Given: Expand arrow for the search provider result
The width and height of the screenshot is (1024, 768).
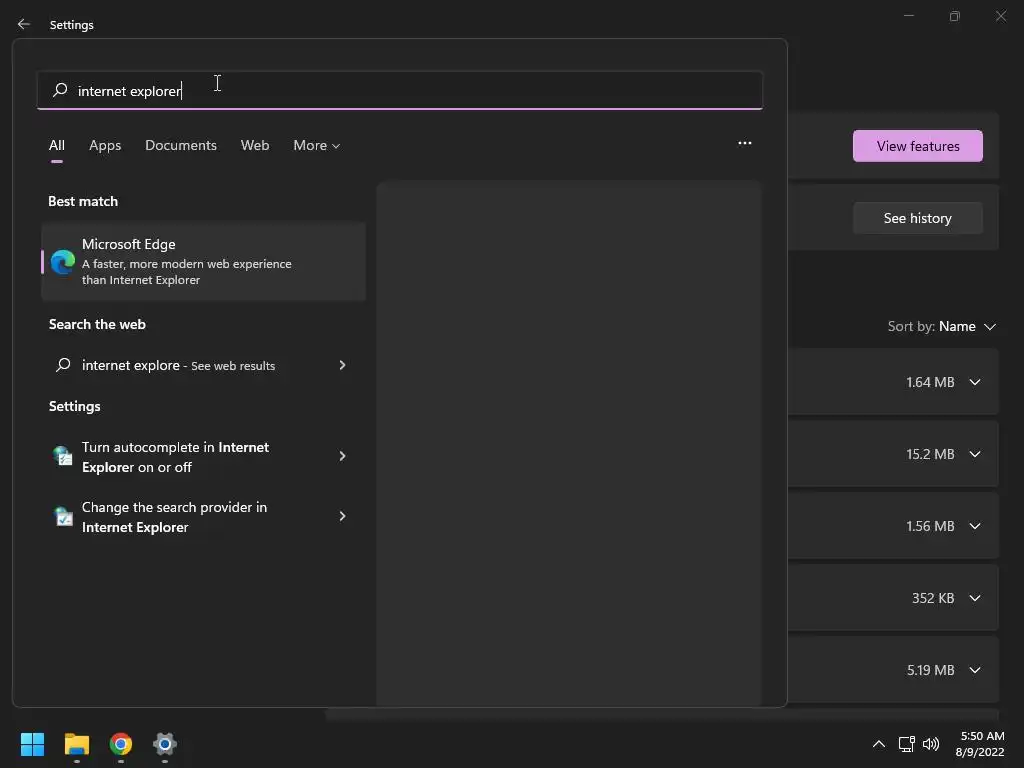Looking at the screenshot, I should coord(342,516).
